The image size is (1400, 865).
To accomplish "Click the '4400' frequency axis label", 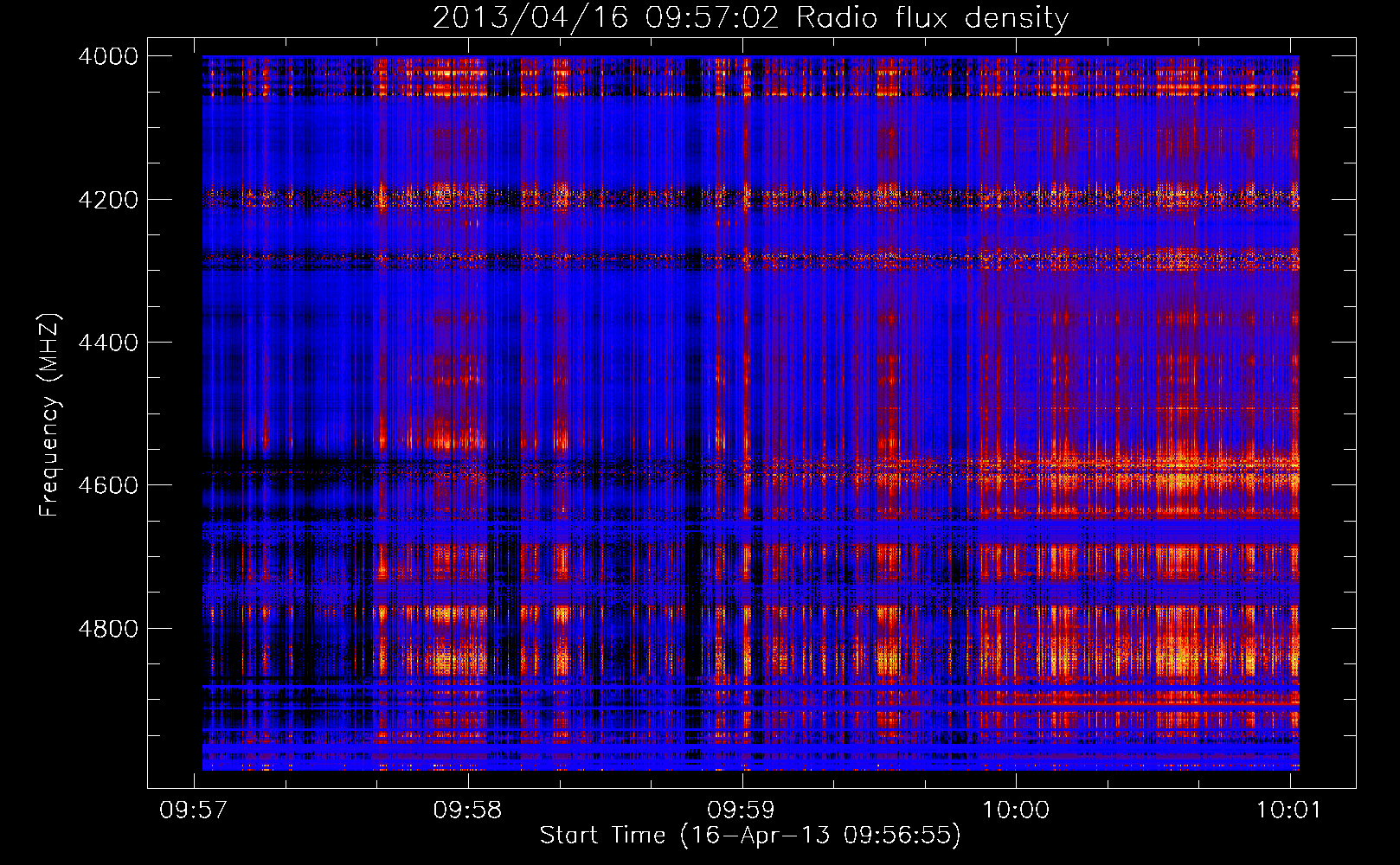I will click(x=108, y=343).
